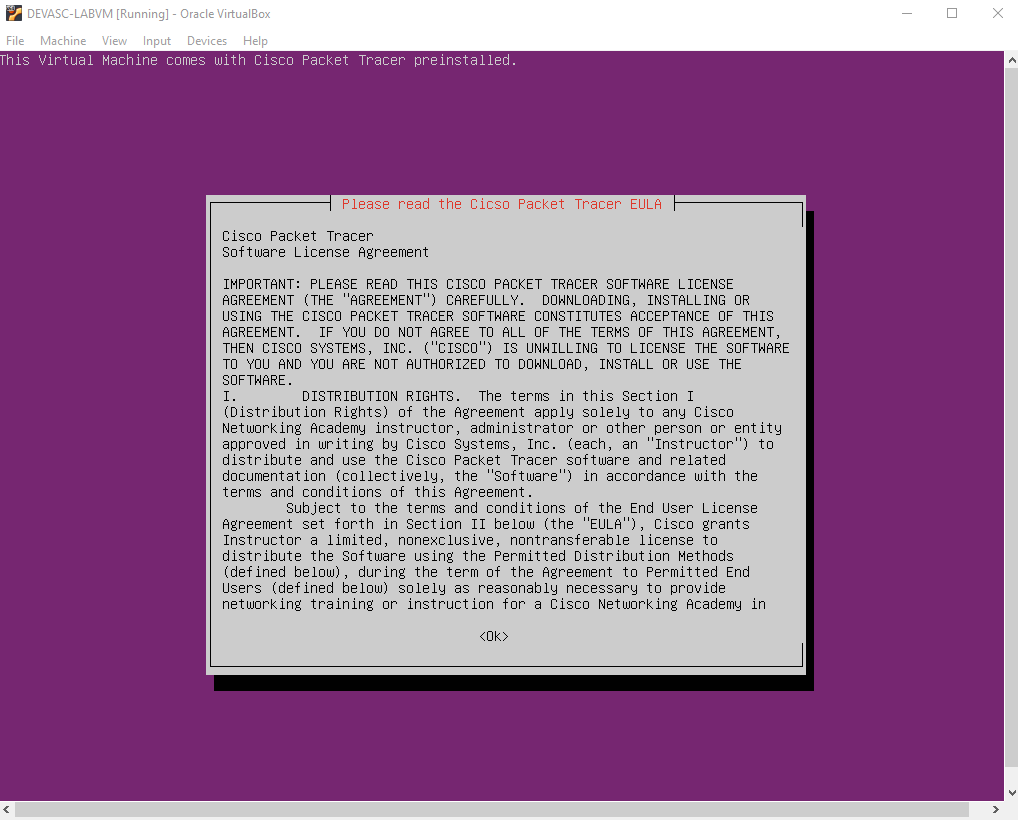Minimize the DEVASC-LABVM window
Viewport: 1018px width, 820px height.
906,14
